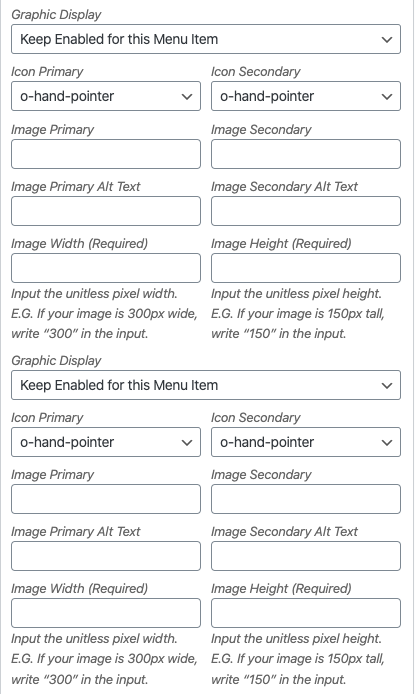The width and height of the screenshot is (416, 694).
Task: Click the second section's Image Width field
Action: tap(106, 613)
